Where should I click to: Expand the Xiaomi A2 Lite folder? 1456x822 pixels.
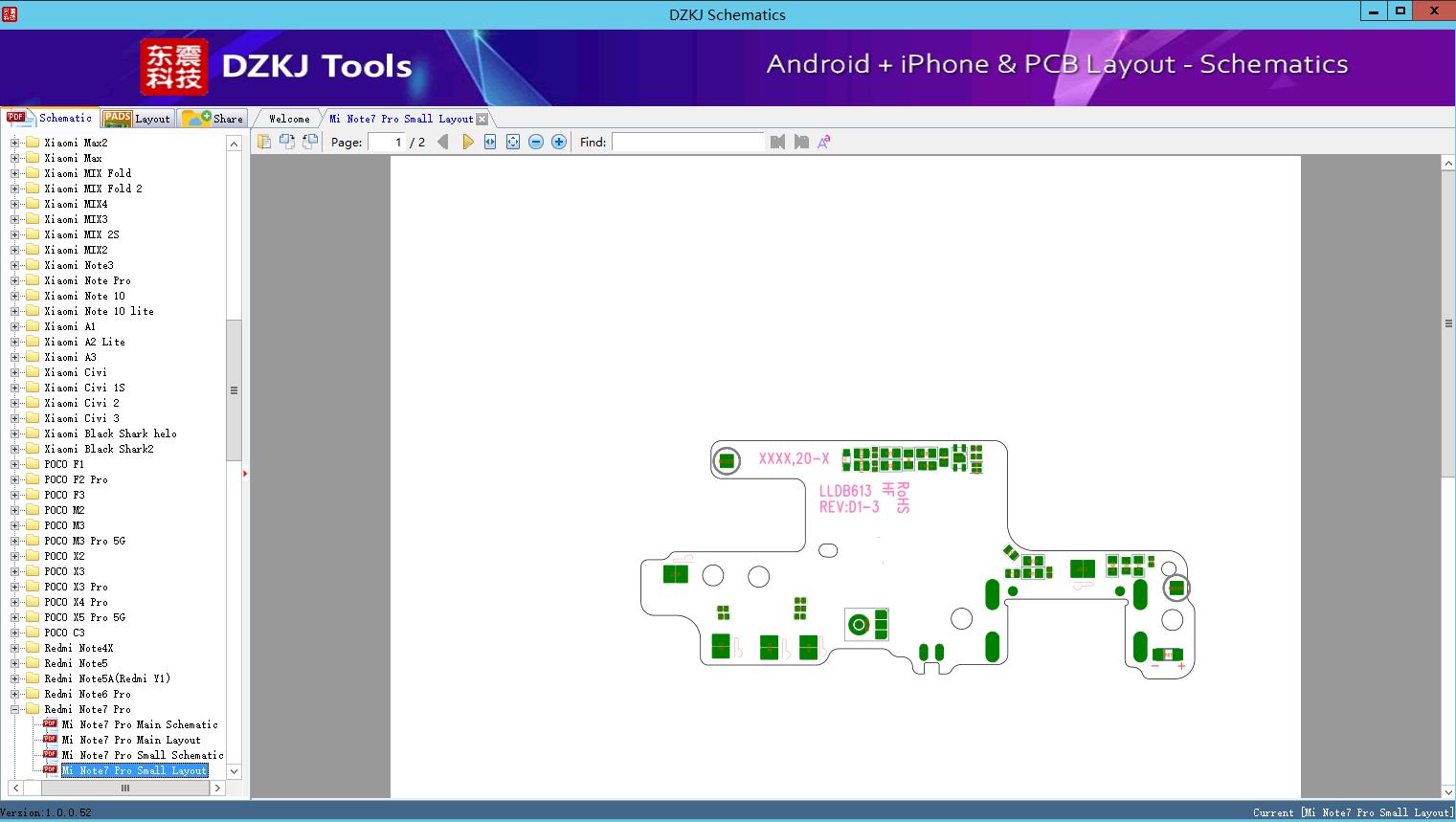click(14, 342)
